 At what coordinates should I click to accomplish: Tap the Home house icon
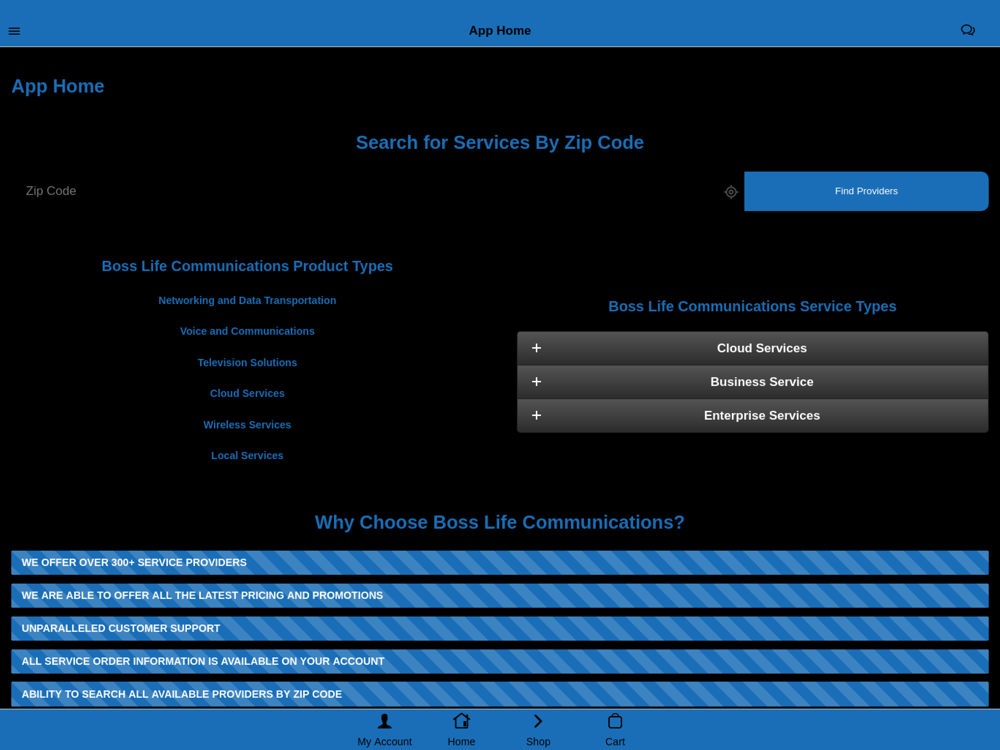(461, 721)
